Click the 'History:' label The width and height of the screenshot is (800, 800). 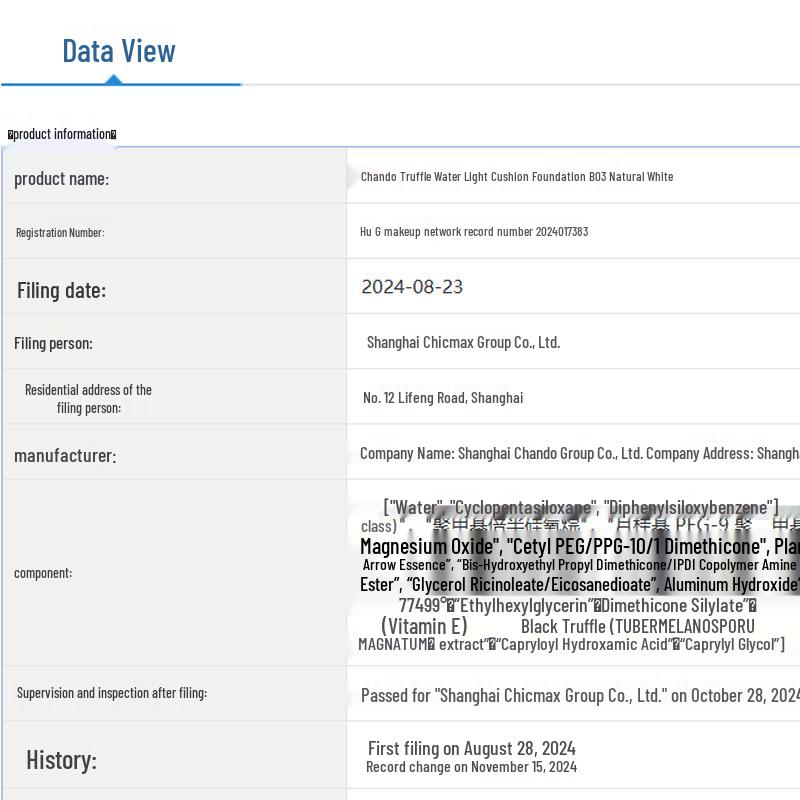coord(61,760)
